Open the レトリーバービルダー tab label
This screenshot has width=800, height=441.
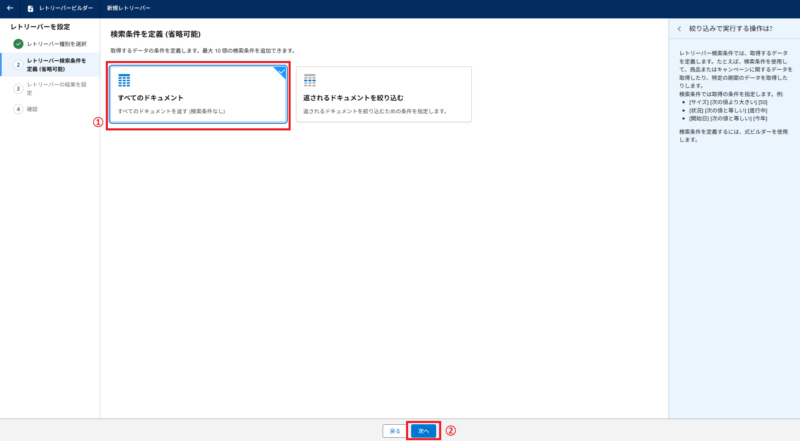pyautogui.click(x=66, y=8)
